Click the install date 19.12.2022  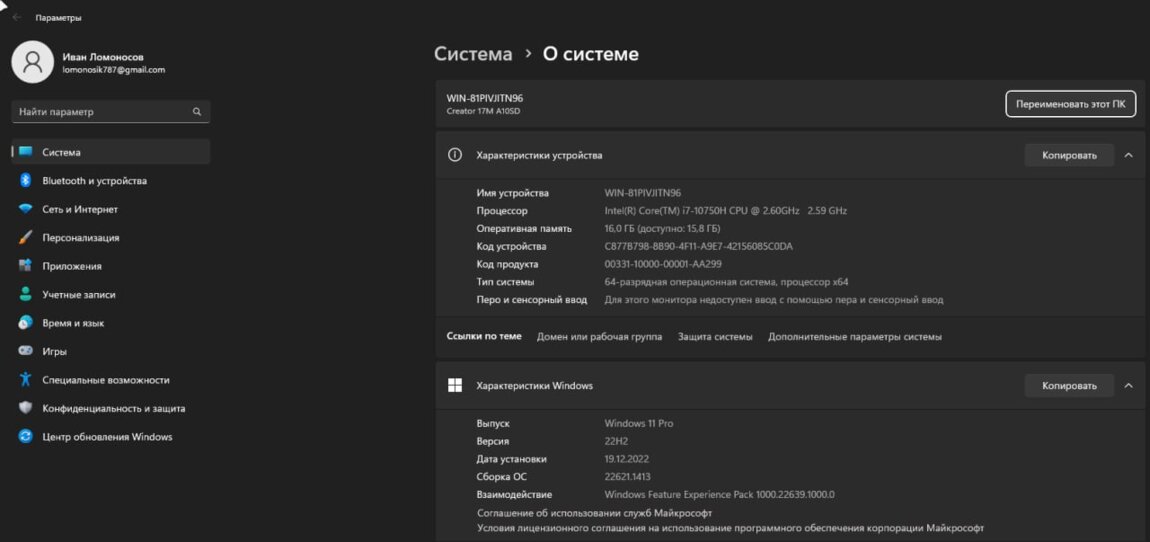[x=627, y=458]
